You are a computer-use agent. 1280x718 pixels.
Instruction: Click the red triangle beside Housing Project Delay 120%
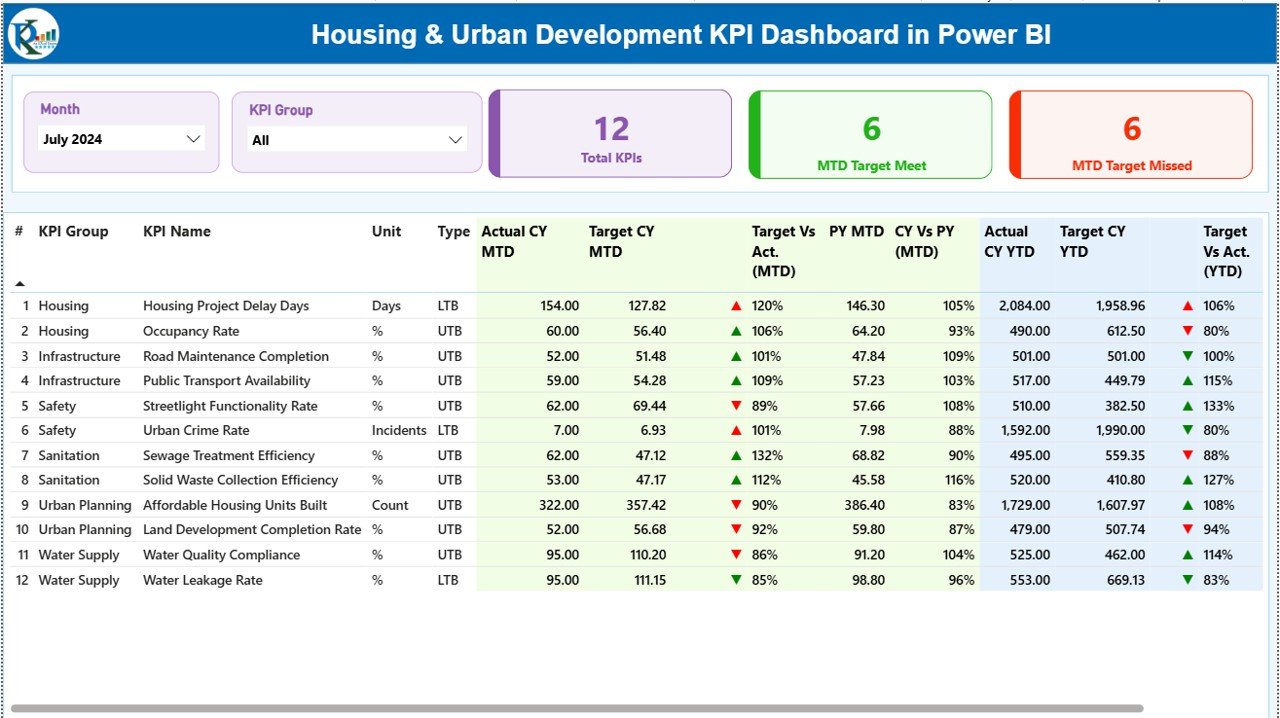click(737, 305)
